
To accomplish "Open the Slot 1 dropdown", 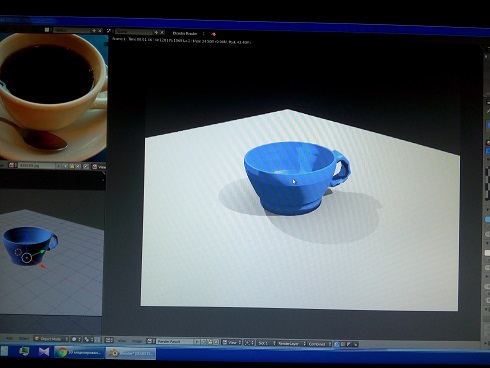I will coord(266,343).
